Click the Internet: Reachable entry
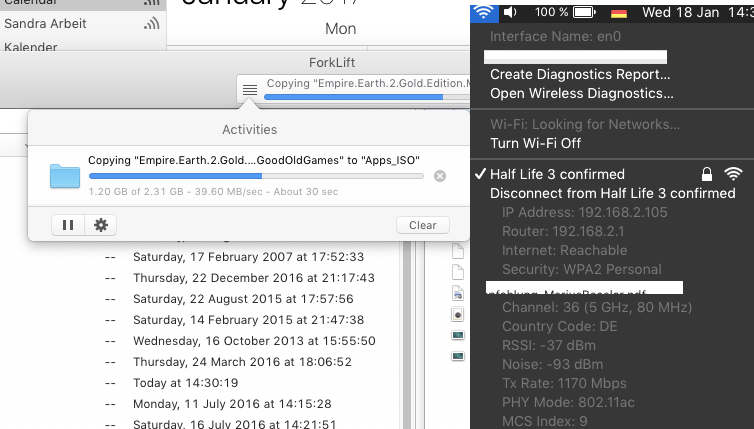 point(565,251)
